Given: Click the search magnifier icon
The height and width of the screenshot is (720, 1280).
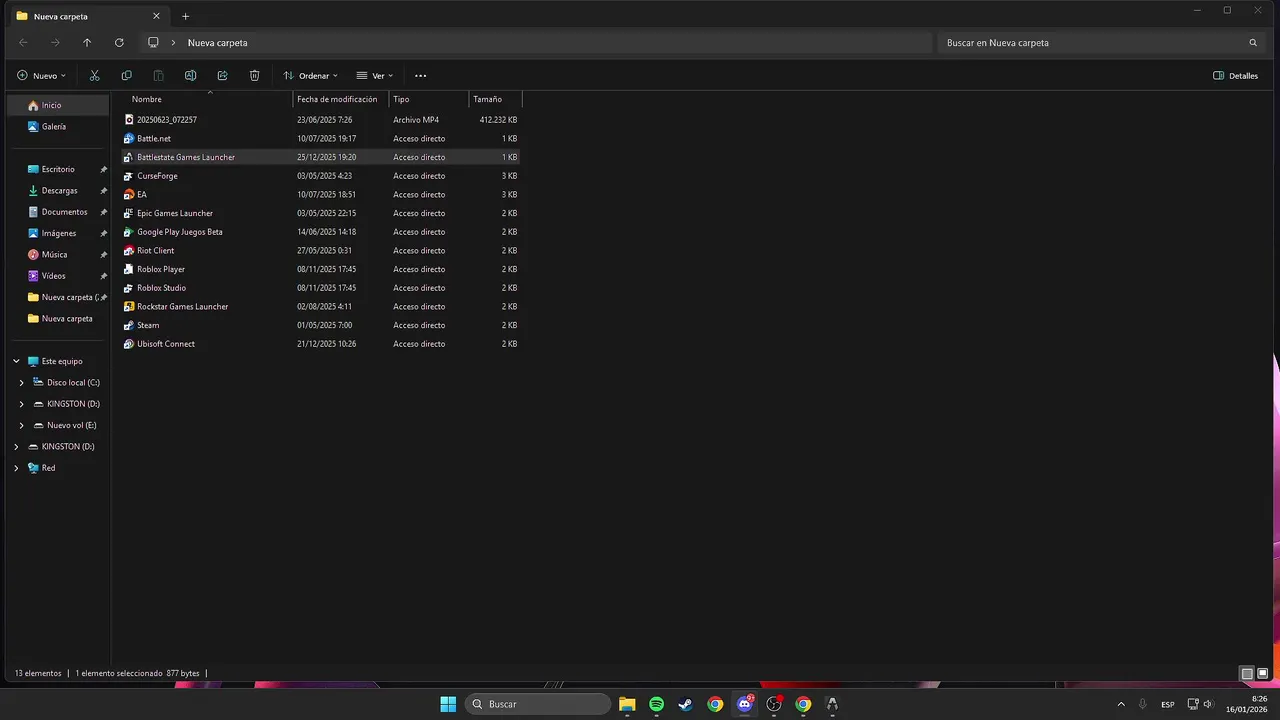Looking at the screenshot, I should 1253,43.
